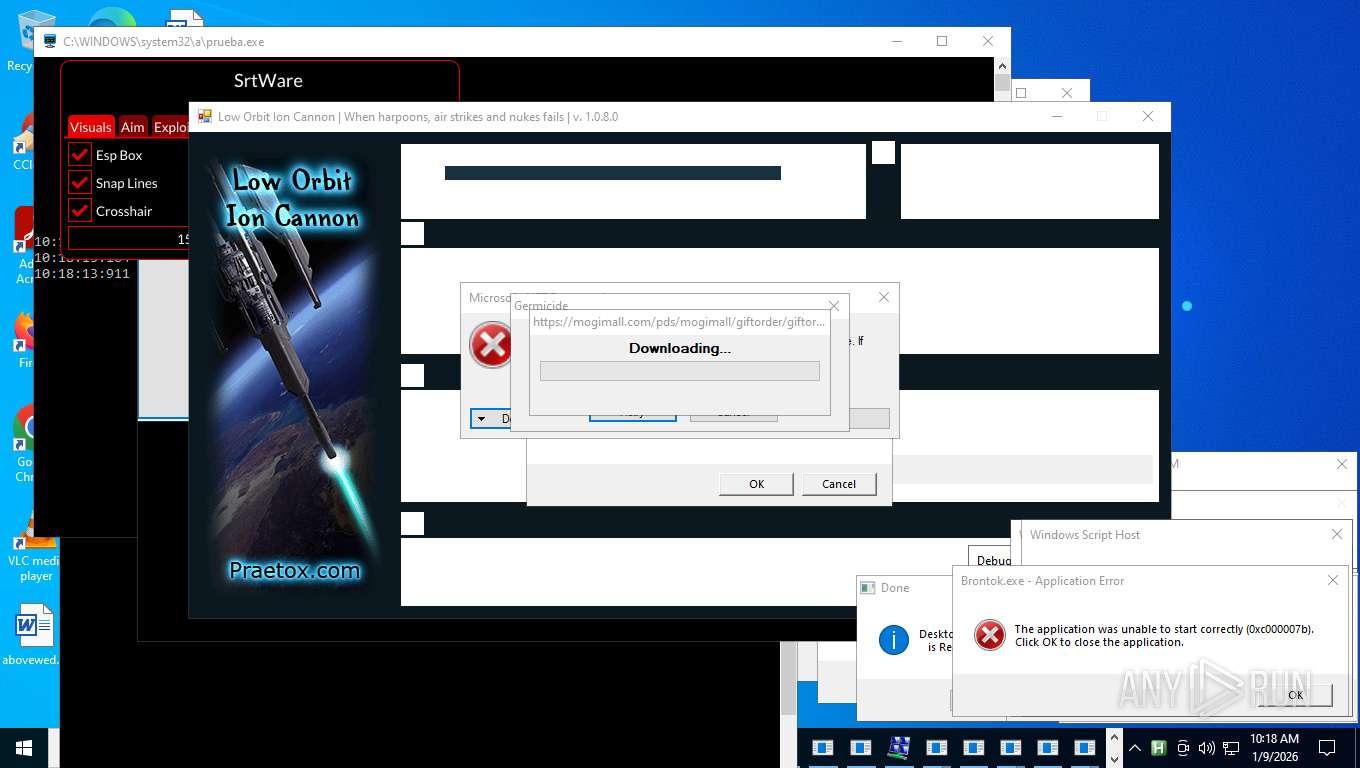Image resolution: width=1360 pixels, height=768 pixels.
Task: Open the Low Orbit Ion Cannon title icon
Action: [x=205, y=116]
